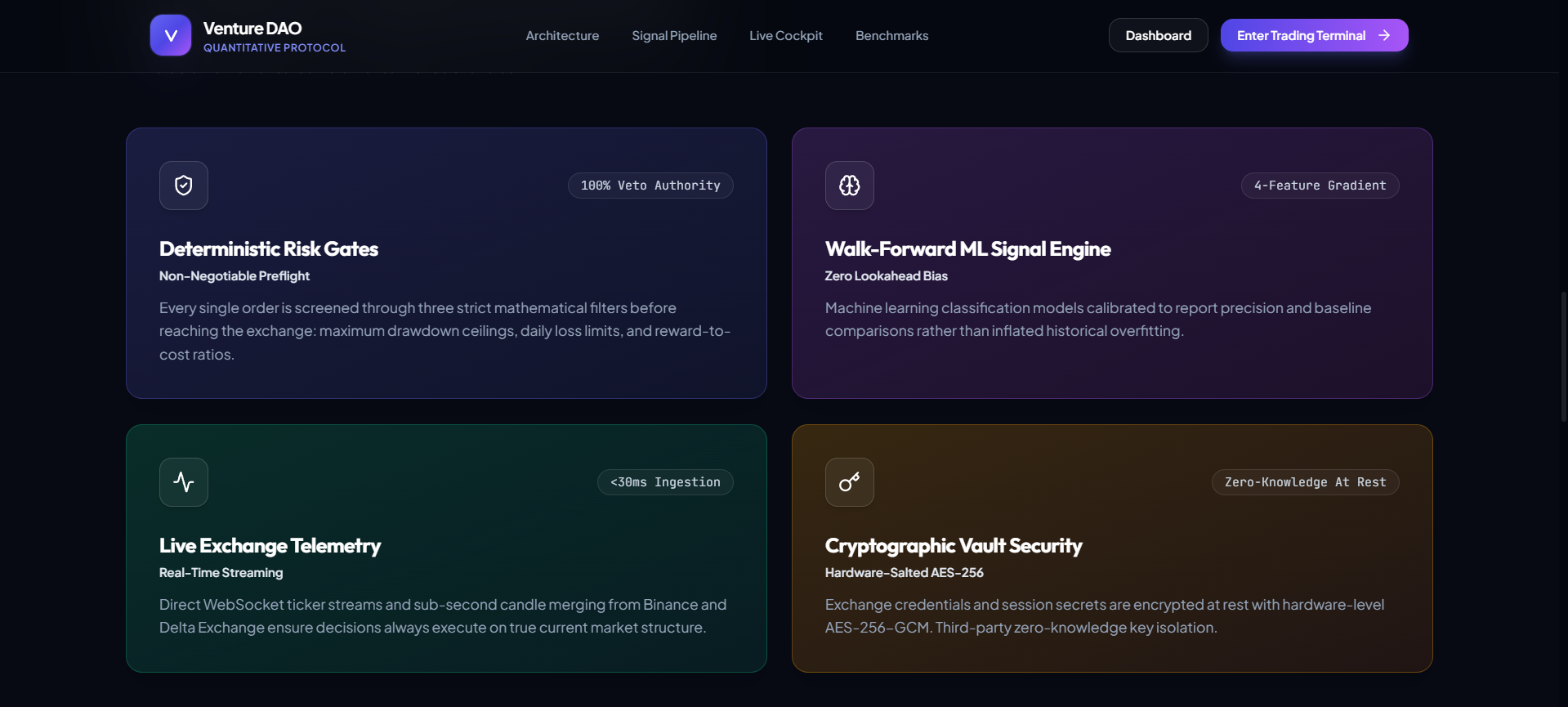Image resolution: width=1568 pixels, height=707 pixels.
Task: Click the brain icon on ML Signal Engine card
Action: [x=850, y=186]
